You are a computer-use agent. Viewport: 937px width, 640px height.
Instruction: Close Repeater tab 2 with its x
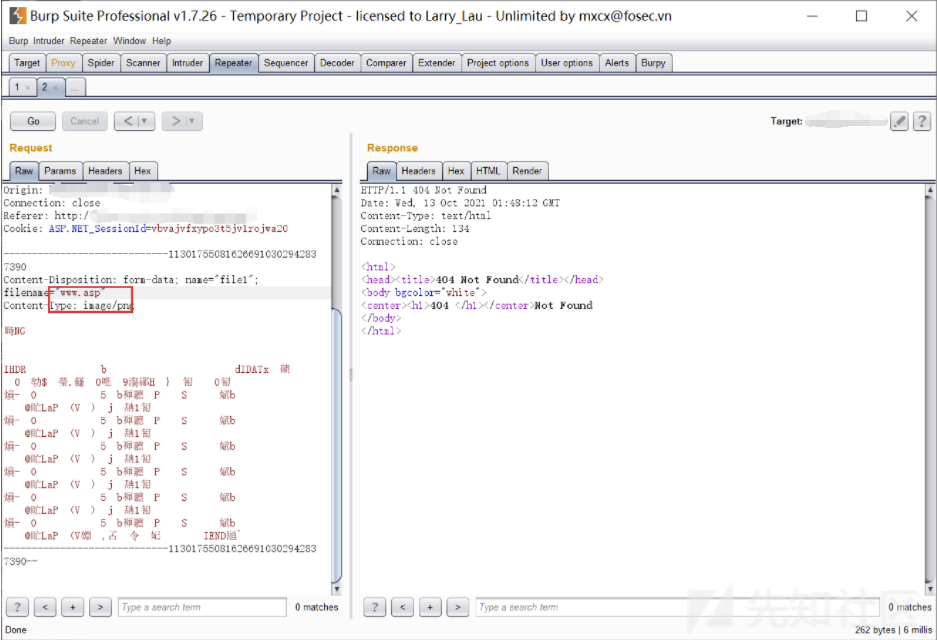tap(55, 88)
